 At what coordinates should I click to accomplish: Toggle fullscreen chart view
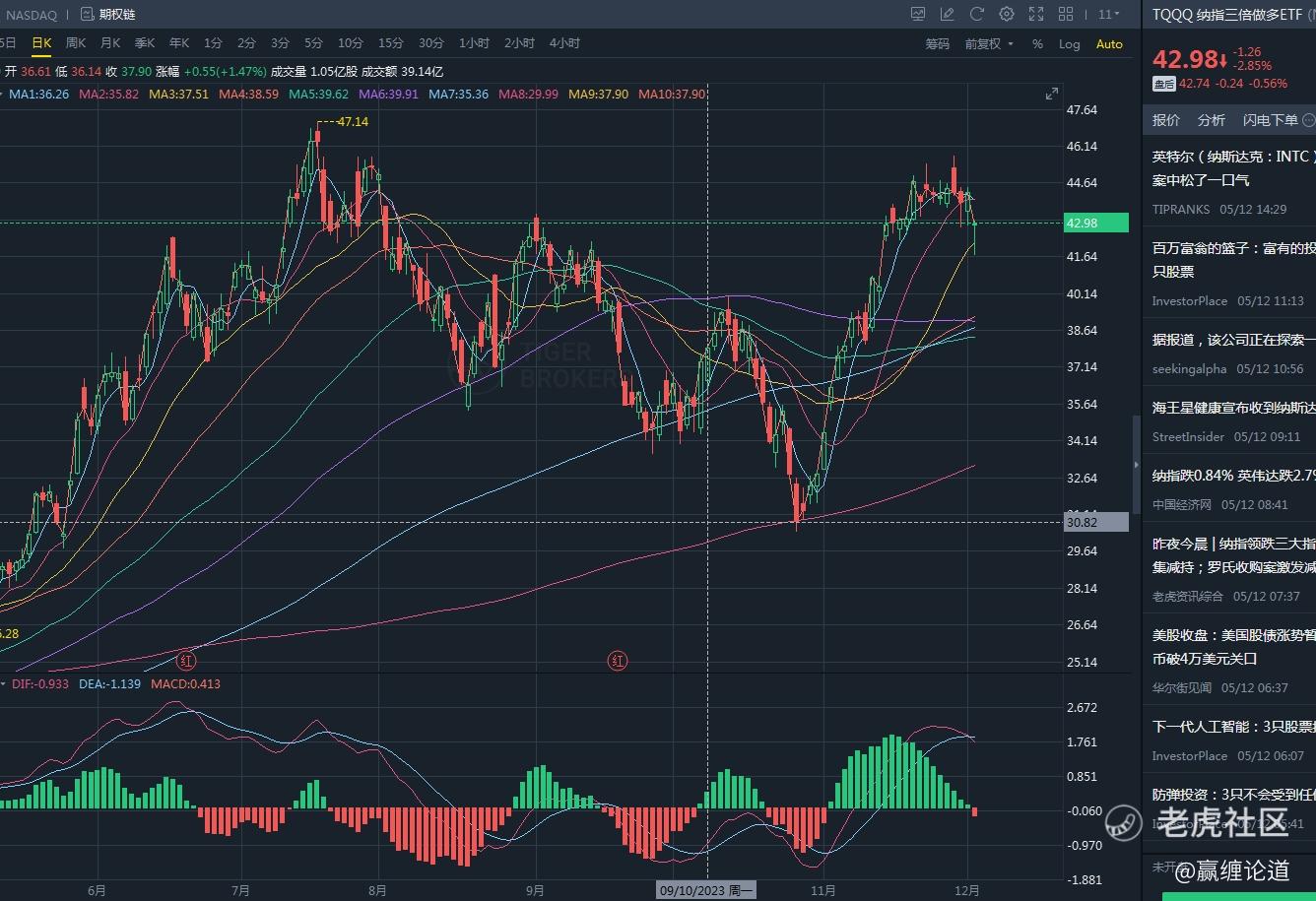point(1036,14)
